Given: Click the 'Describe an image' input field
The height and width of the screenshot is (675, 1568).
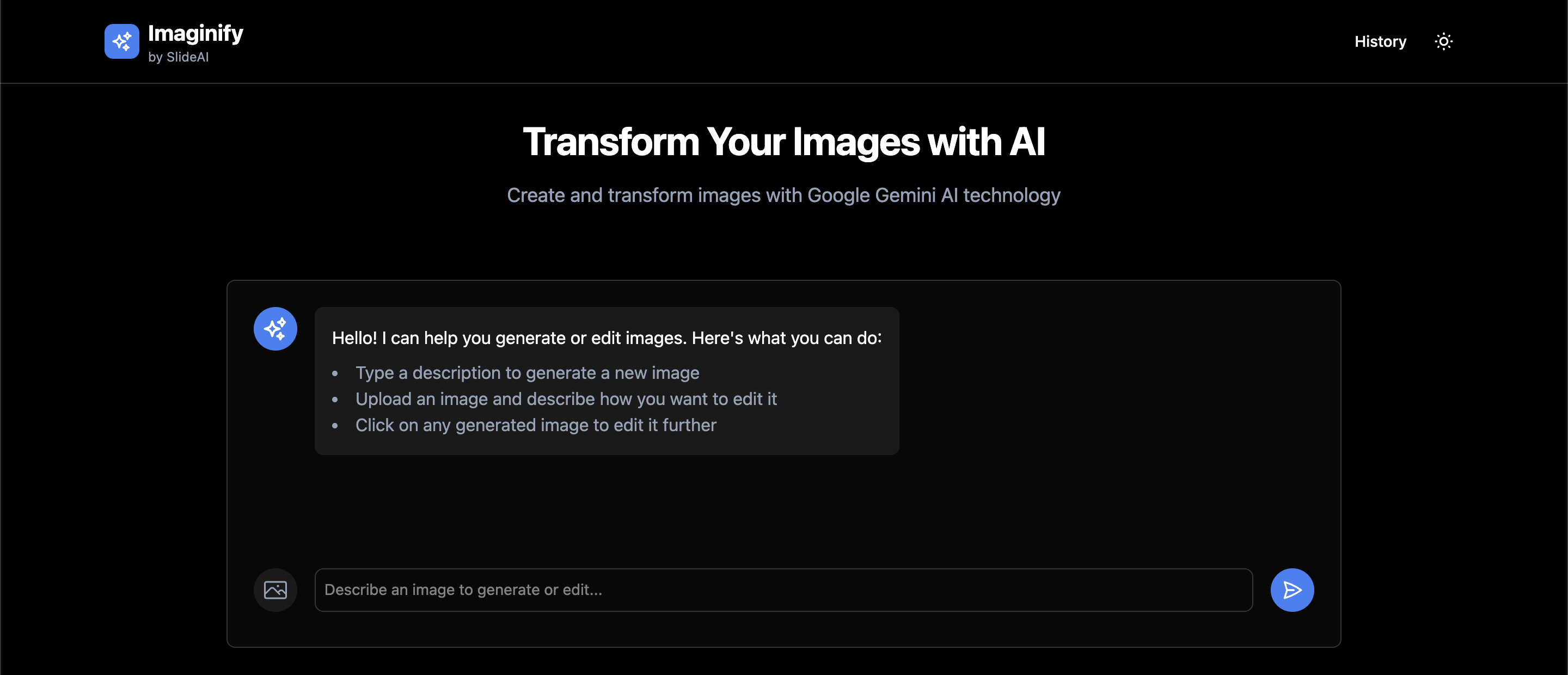Looking at the screenshot, I should tap(783, 589).
